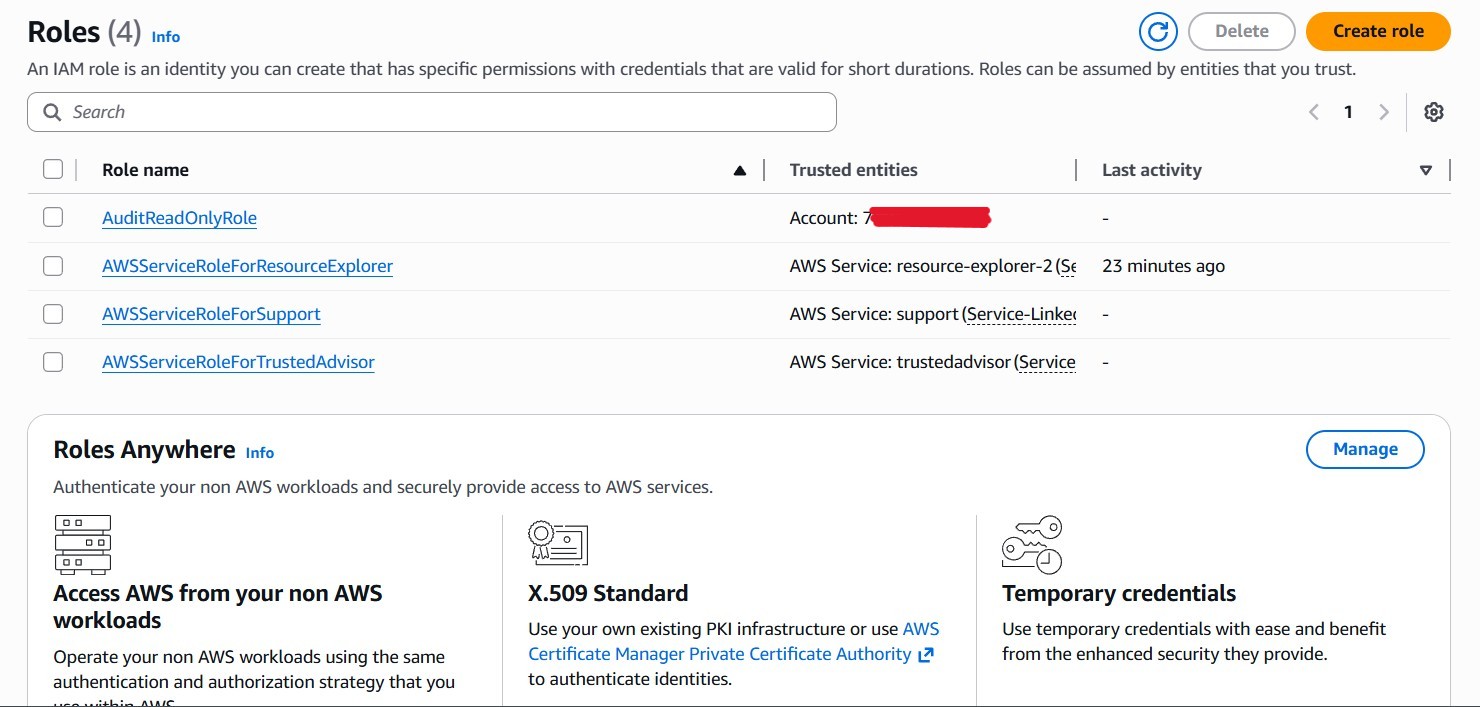Click the Delete button

click(x=1241, y=31)
